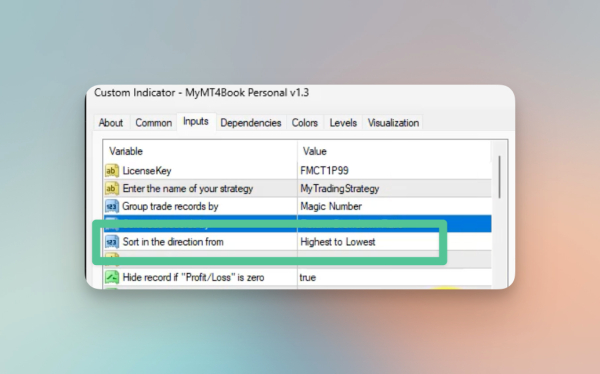Select the 'Group trade records by' variable
The image size is (600, 374).
(170, 207)
